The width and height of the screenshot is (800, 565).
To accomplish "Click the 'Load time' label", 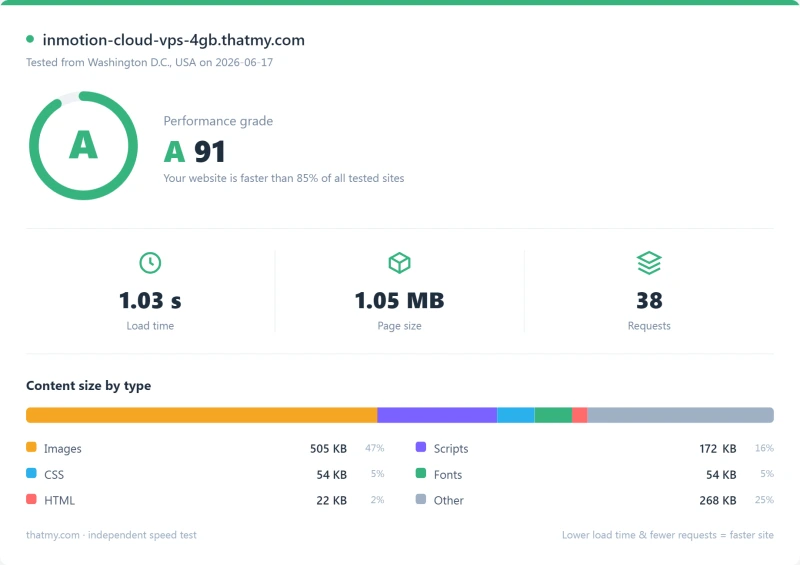I will [x=150, y=326].
